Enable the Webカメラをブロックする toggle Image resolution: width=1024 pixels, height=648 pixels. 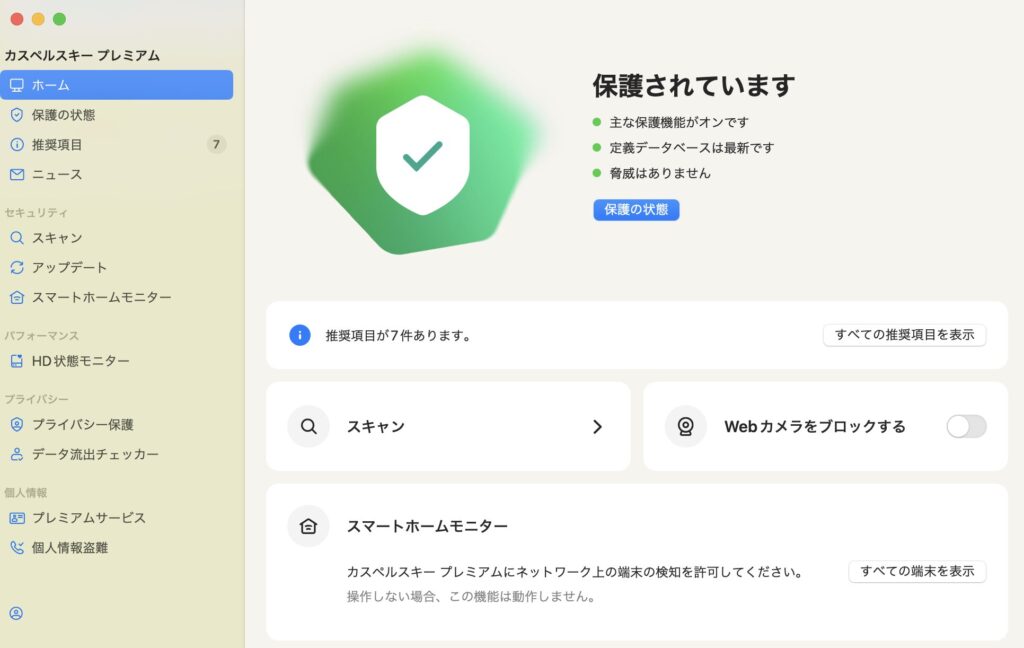tap(965, 426)
